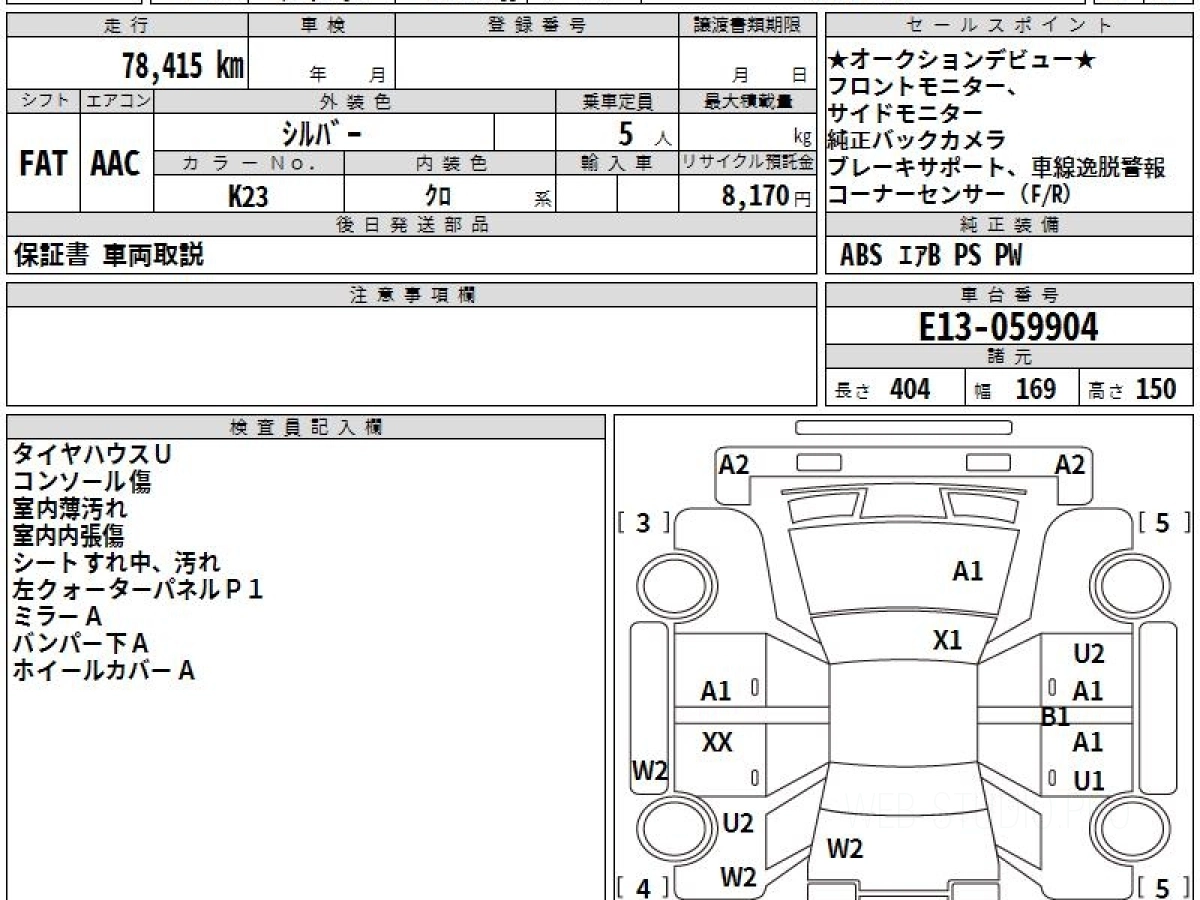Viewport: 1200px width, 900px height.
Task: Select inspector note 室内内張傷
Action: [68, 535]
